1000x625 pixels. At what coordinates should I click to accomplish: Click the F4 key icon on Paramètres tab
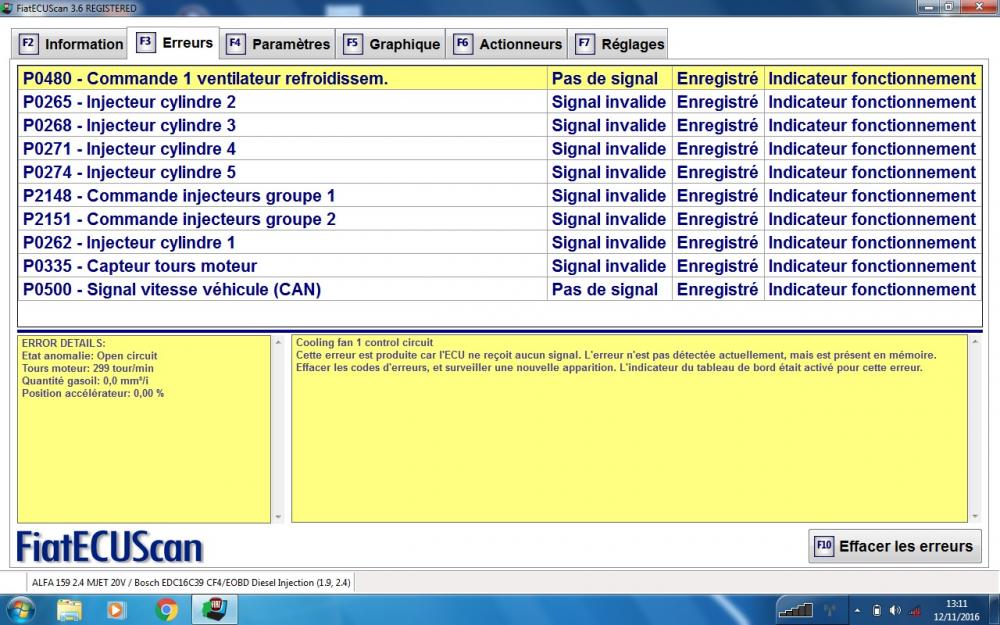tap(235, 43)
